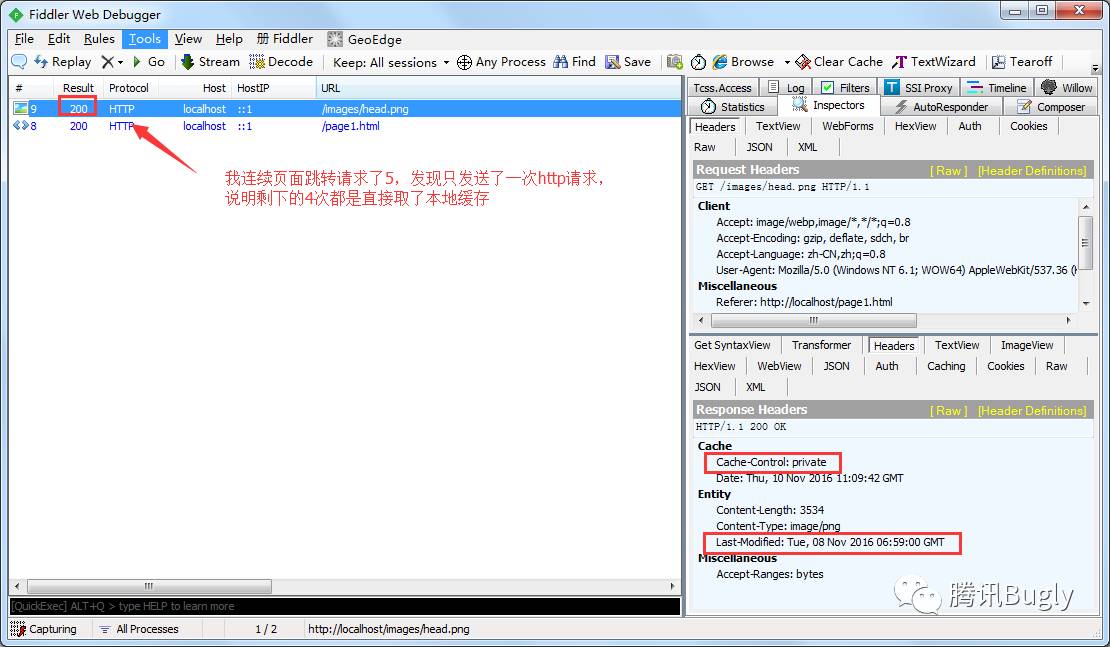Open the Tools menu
1110x647 pixels.
(x=144, y=39)
